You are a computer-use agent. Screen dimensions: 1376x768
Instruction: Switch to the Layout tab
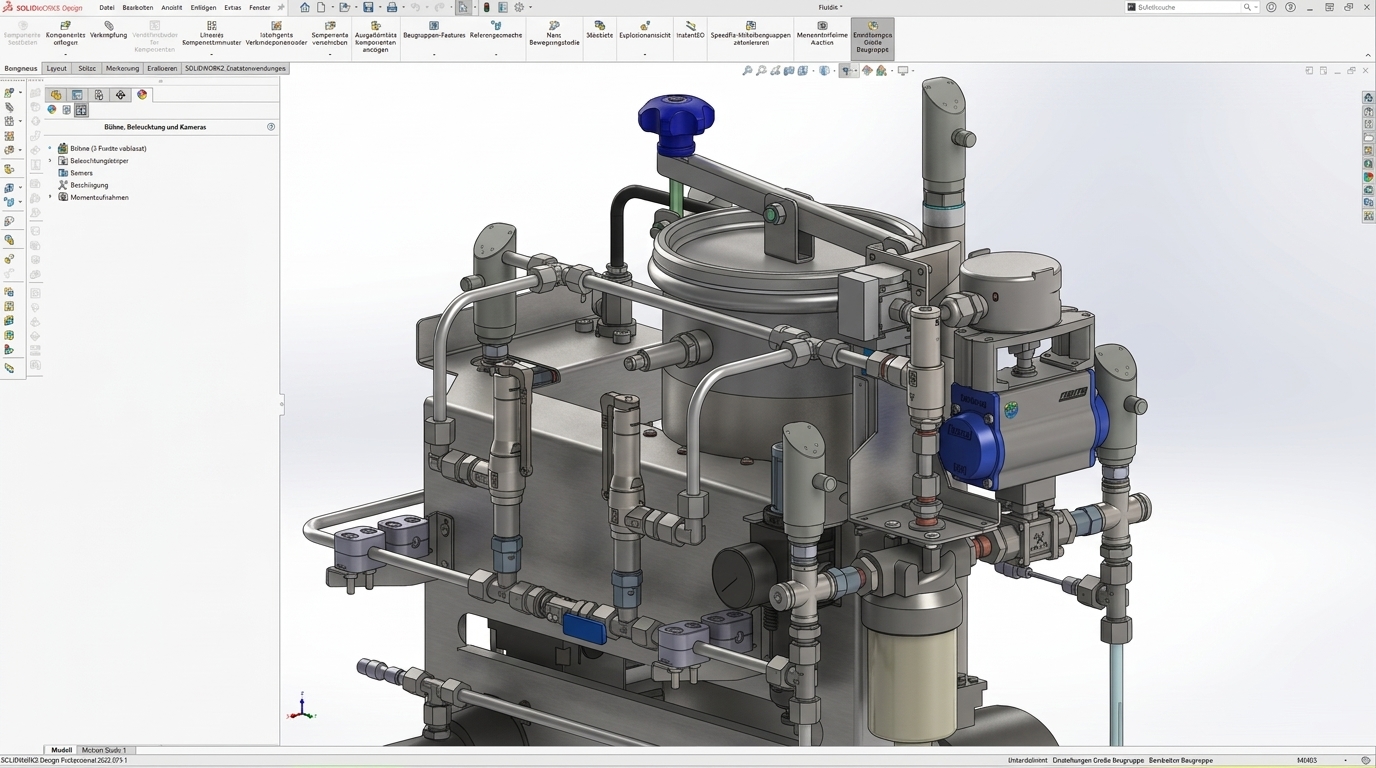tap(56, 68)
